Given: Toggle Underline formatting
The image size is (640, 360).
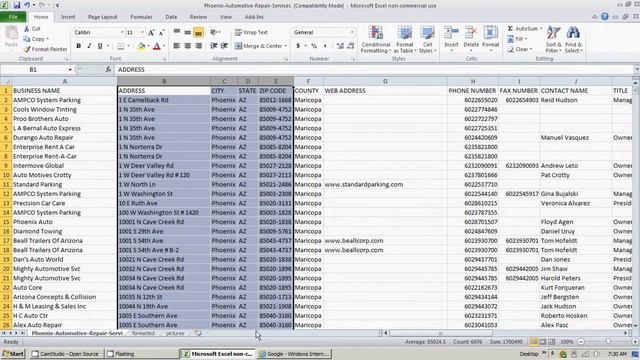Looking at the screenshot, I should 100,46.
